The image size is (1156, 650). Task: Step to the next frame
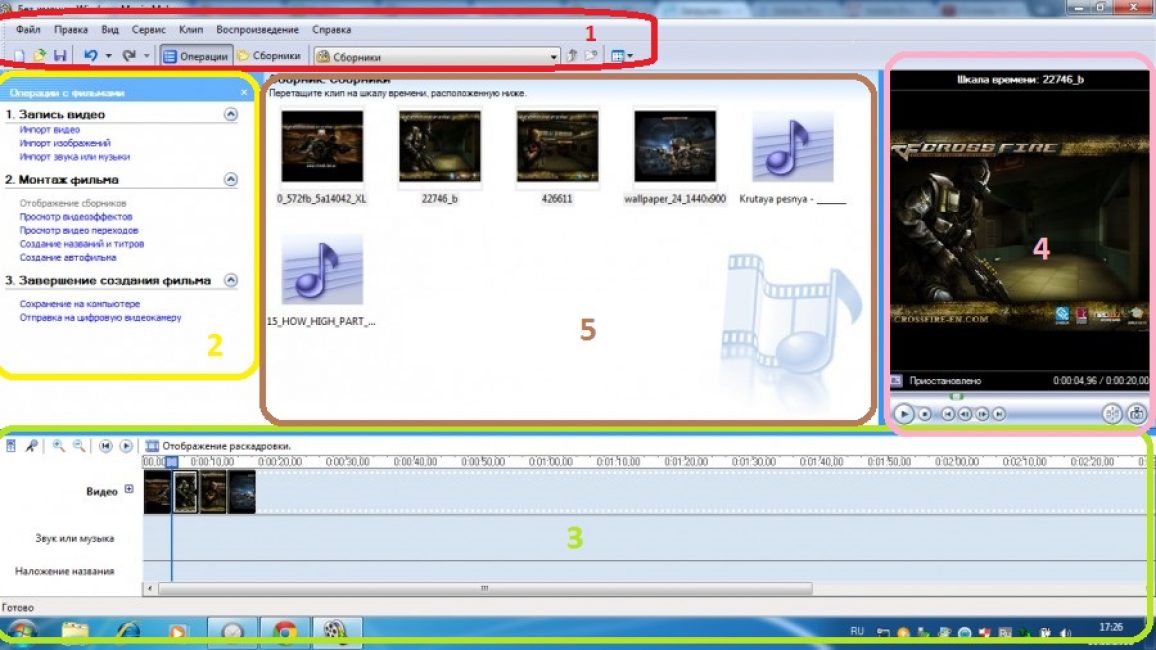pyautogui.click(x=982, y=414)
